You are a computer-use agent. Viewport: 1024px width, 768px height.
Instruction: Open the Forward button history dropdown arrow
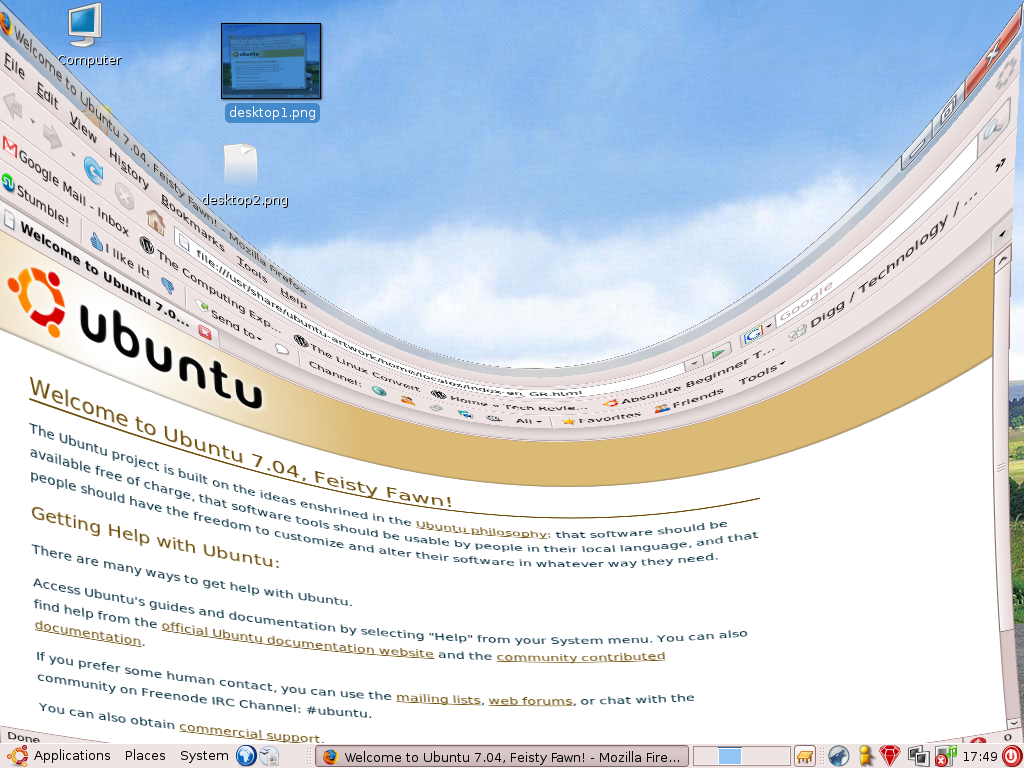72,154
